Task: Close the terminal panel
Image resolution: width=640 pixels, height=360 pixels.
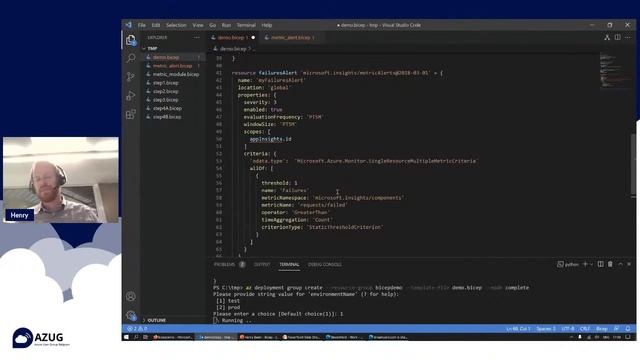Action: click(629, 264)
